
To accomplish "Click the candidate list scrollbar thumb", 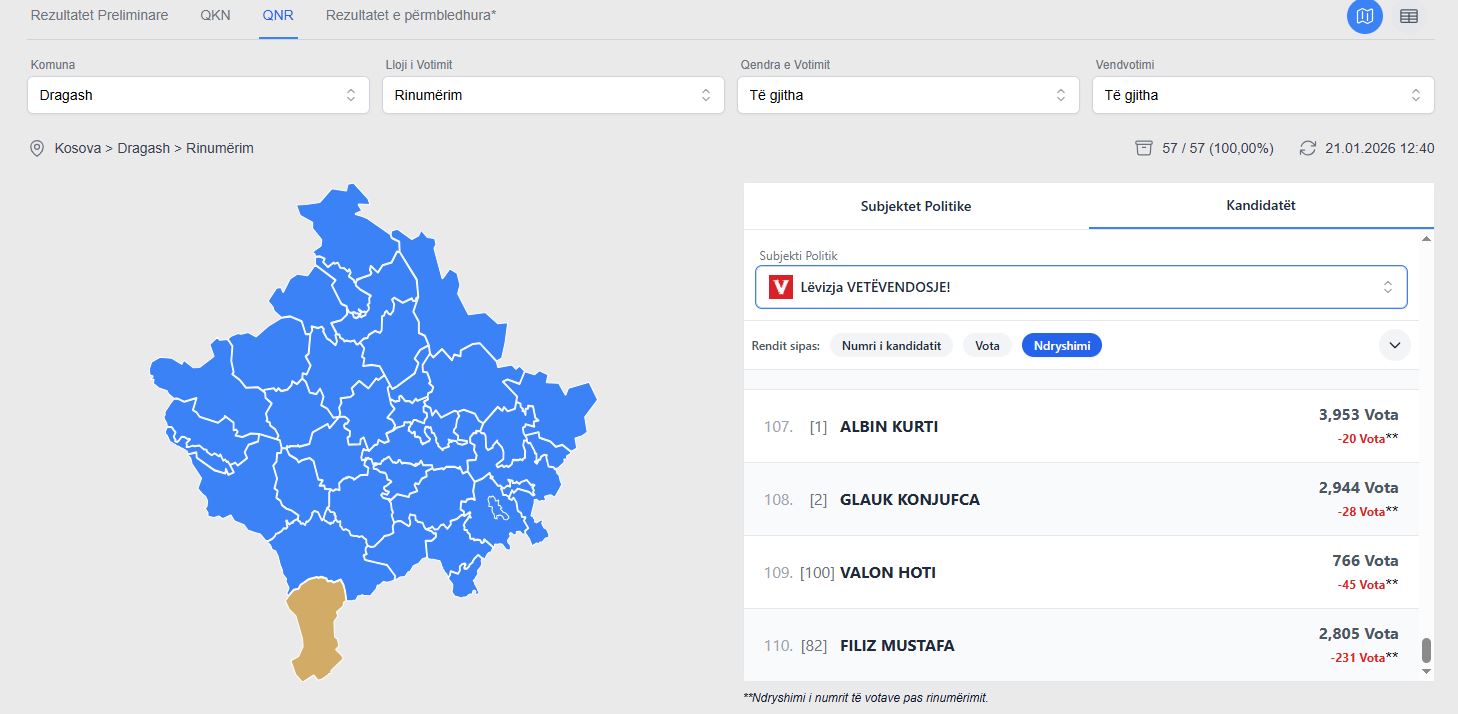I will tap(1426, 650).
